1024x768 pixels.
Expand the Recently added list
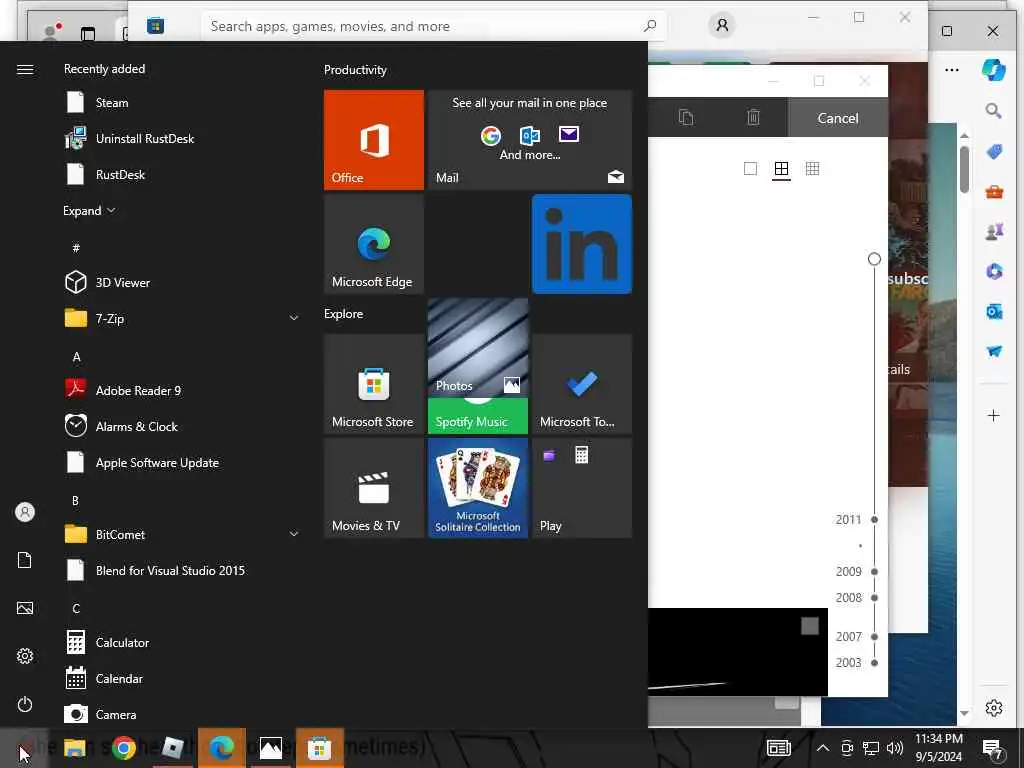coord(89,210)
